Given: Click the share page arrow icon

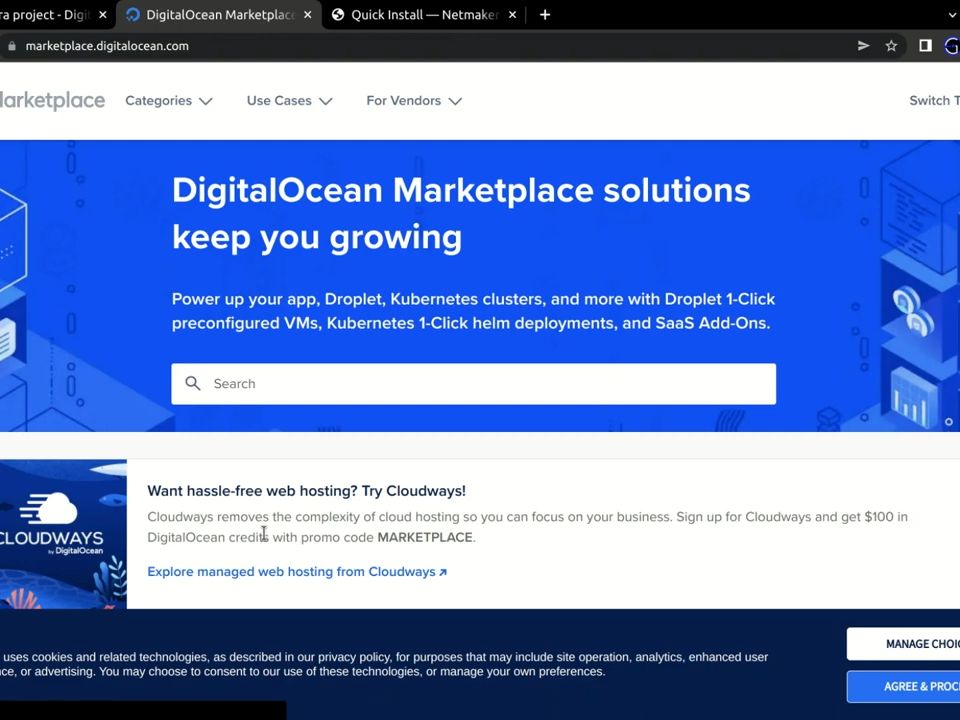Looking at the screenshot, I should [863, 46].
